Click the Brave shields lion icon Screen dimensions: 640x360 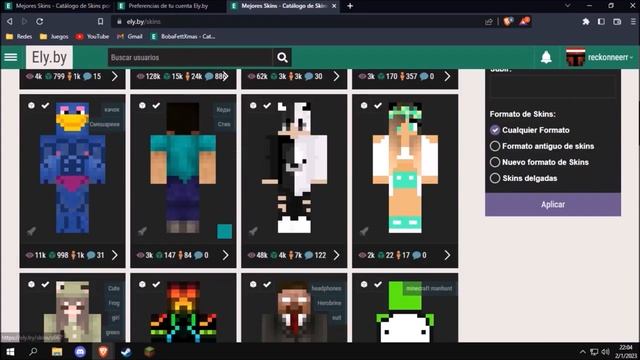click(x=508, y=21)
